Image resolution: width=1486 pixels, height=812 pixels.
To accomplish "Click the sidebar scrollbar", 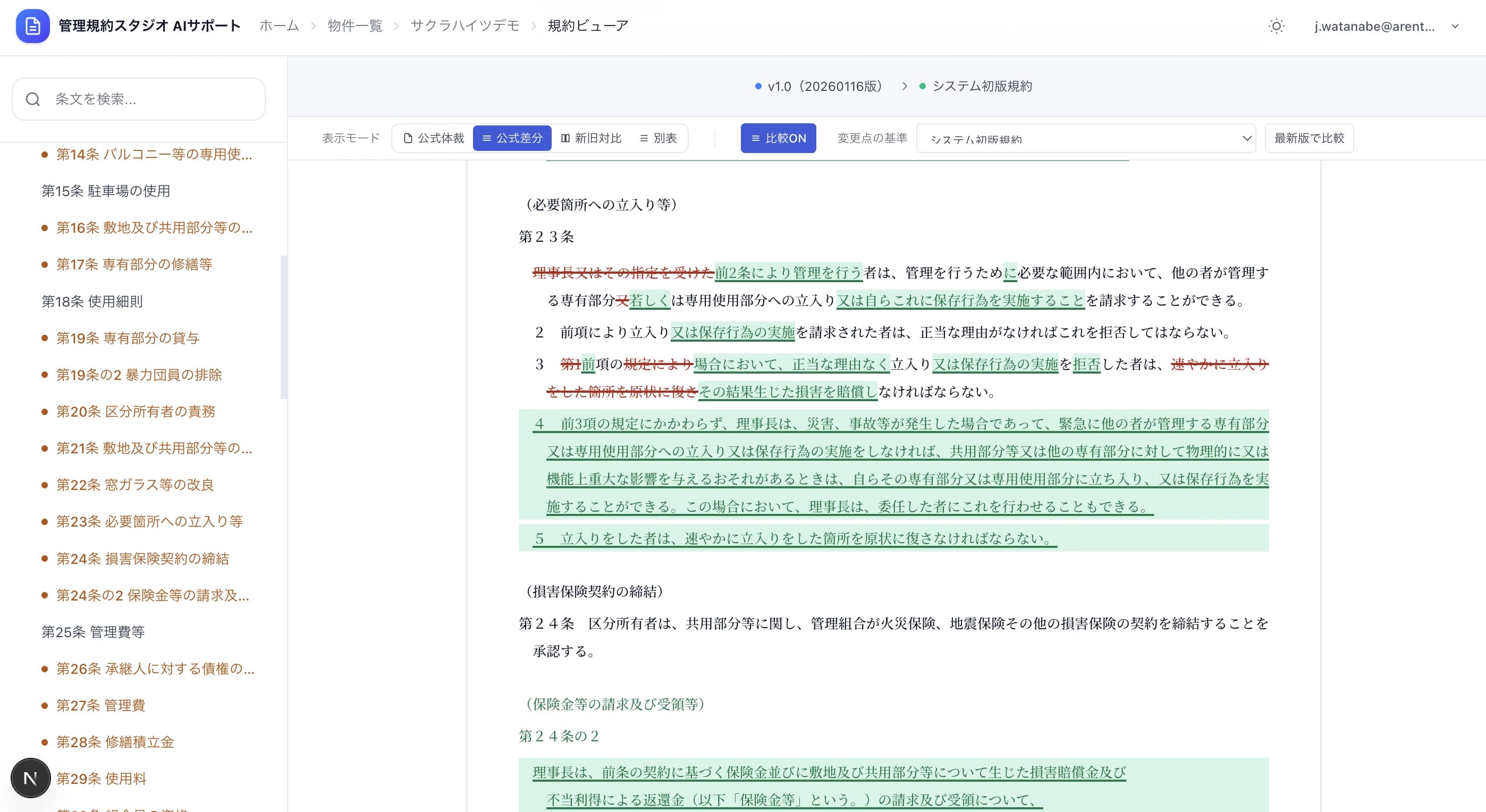I will pos(283,323).
